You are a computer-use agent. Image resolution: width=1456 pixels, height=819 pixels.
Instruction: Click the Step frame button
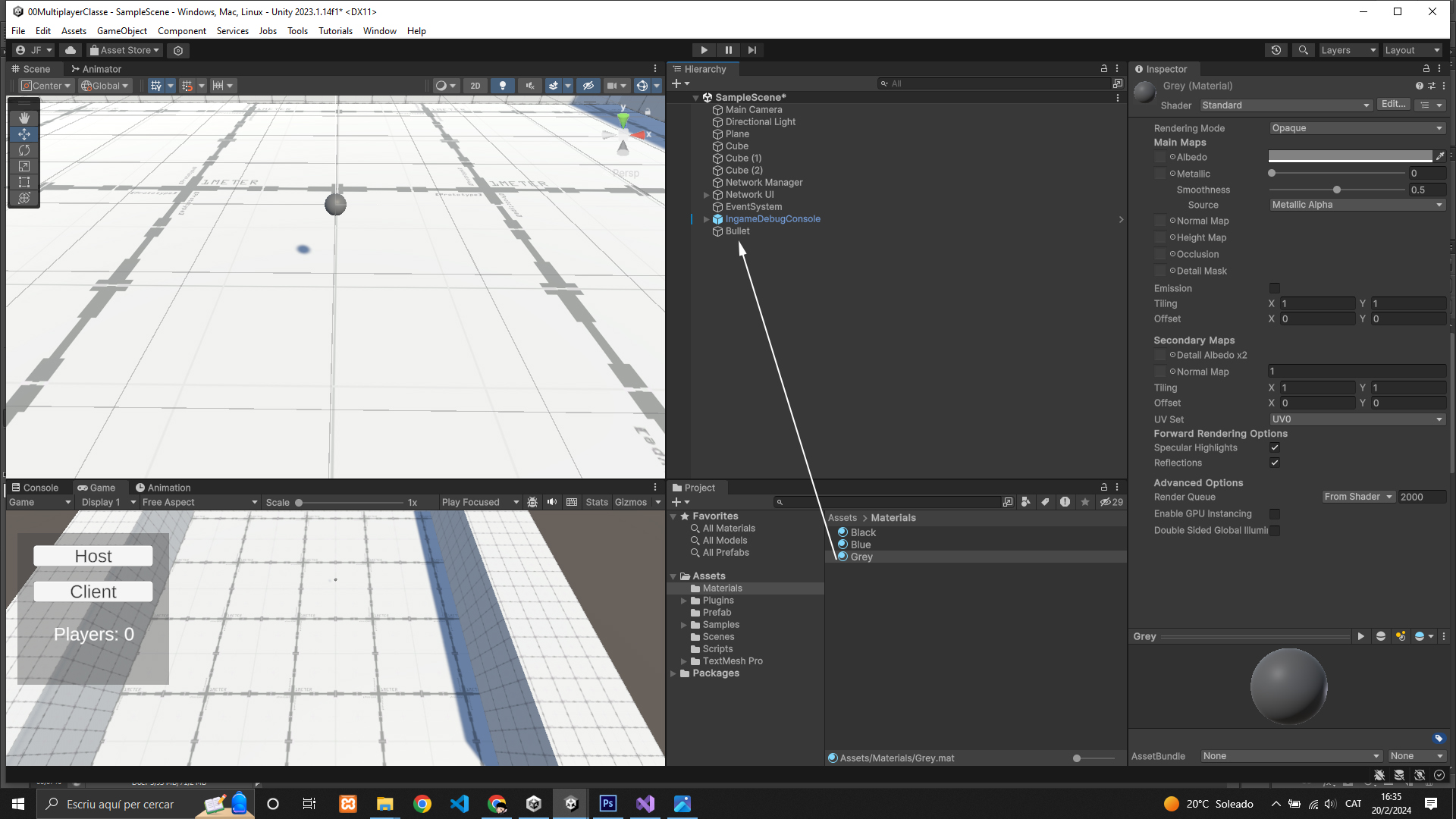point(752,50)
